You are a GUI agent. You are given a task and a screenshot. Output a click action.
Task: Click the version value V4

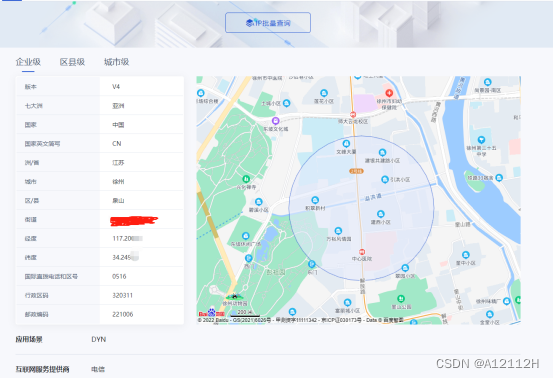tap(116, 87)
